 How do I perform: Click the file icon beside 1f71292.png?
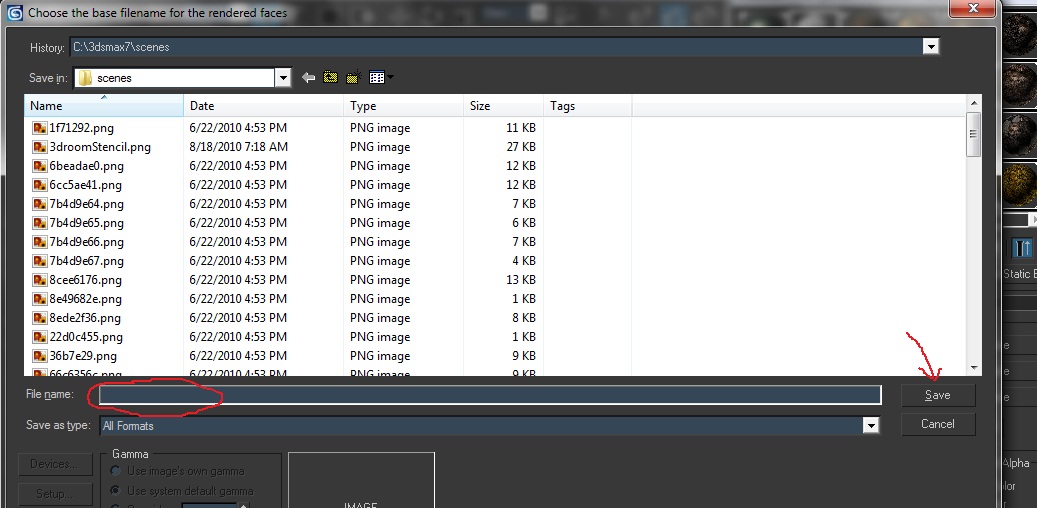(x=40, y=128)
